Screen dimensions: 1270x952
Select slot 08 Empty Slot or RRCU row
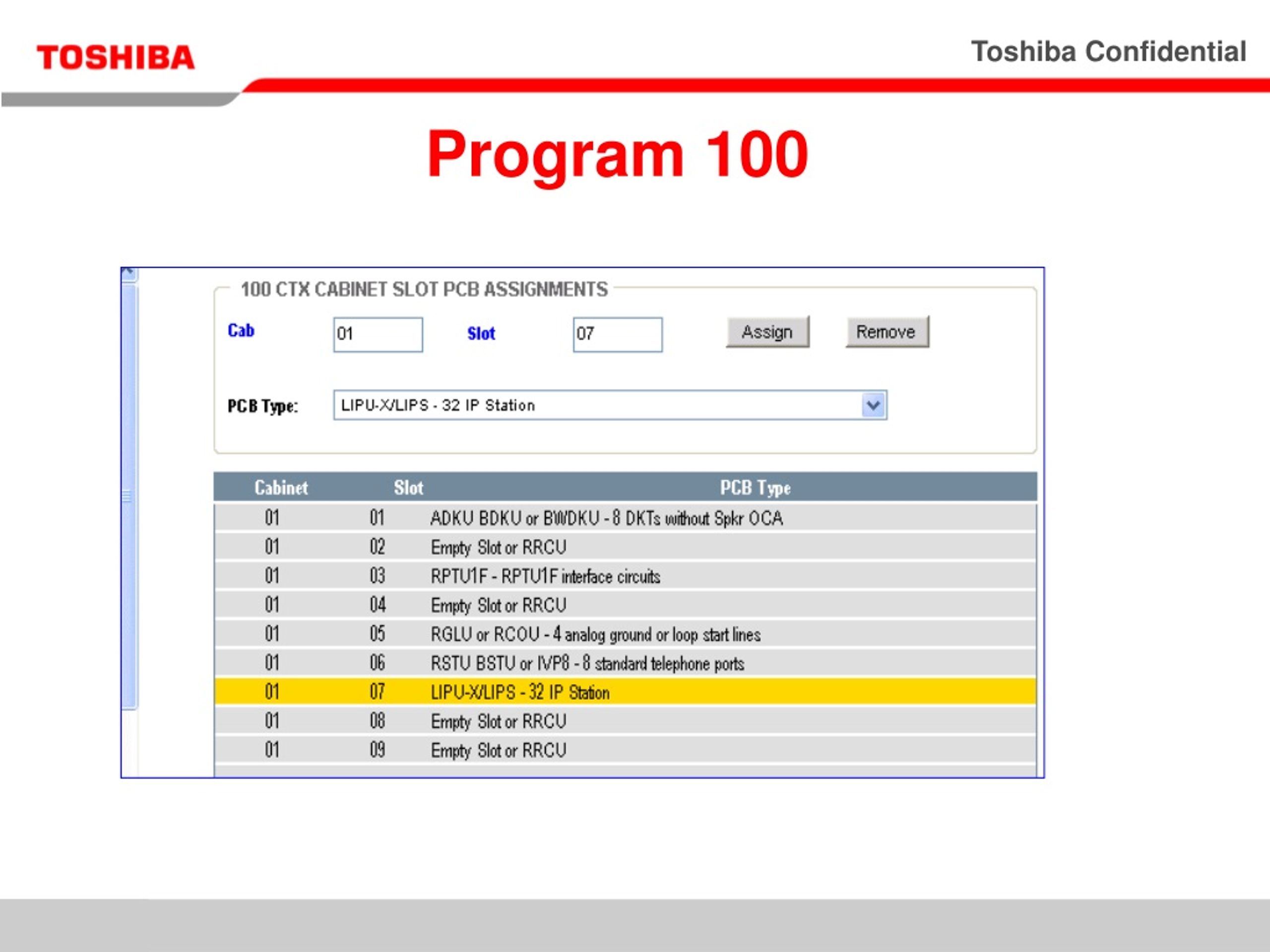[x=625, y=721]
